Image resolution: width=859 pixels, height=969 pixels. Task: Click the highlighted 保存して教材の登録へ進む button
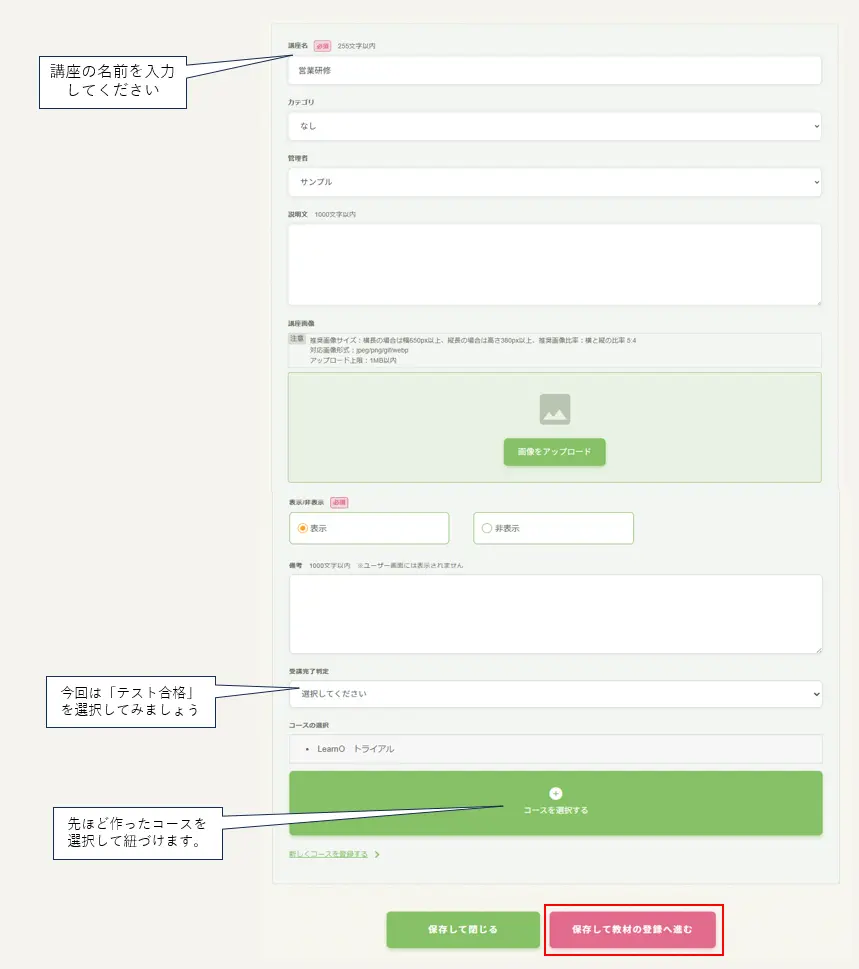click(x=634, y=929)
